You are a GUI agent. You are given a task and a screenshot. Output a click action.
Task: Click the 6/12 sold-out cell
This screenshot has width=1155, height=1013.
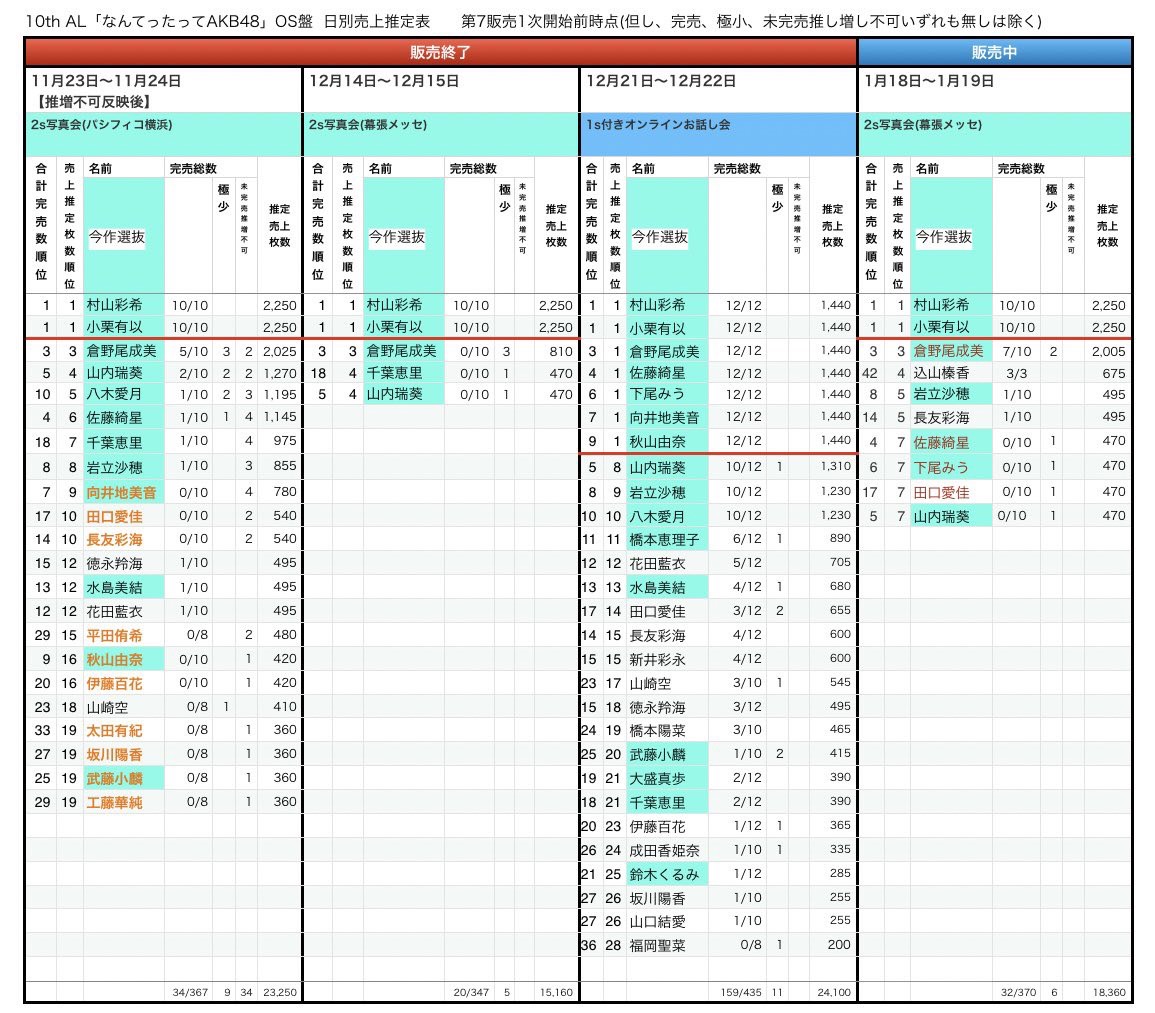747,539
